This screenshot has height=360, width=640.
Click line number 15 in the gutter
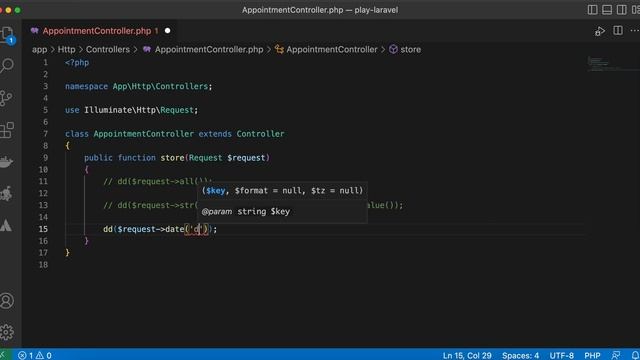tap(43, 229)
